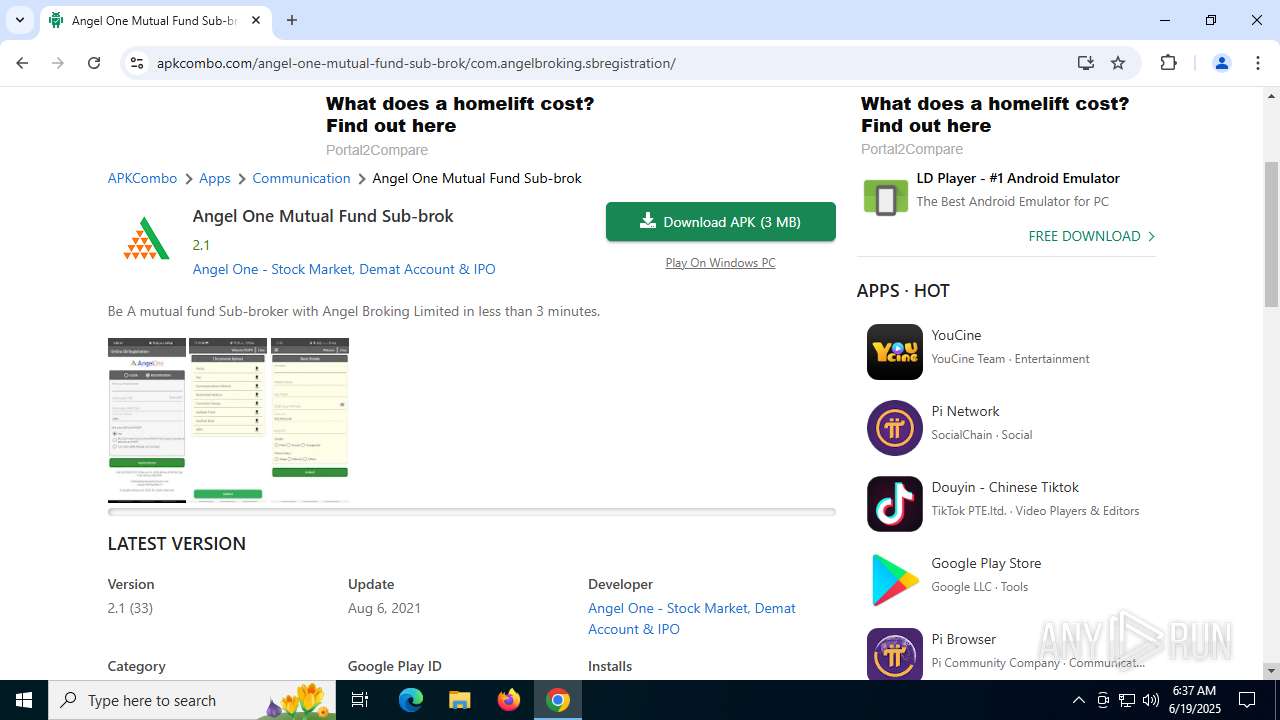Open volume control in tray
The height and width of the screenshot is (720, 1280).
pos(1151,700)
